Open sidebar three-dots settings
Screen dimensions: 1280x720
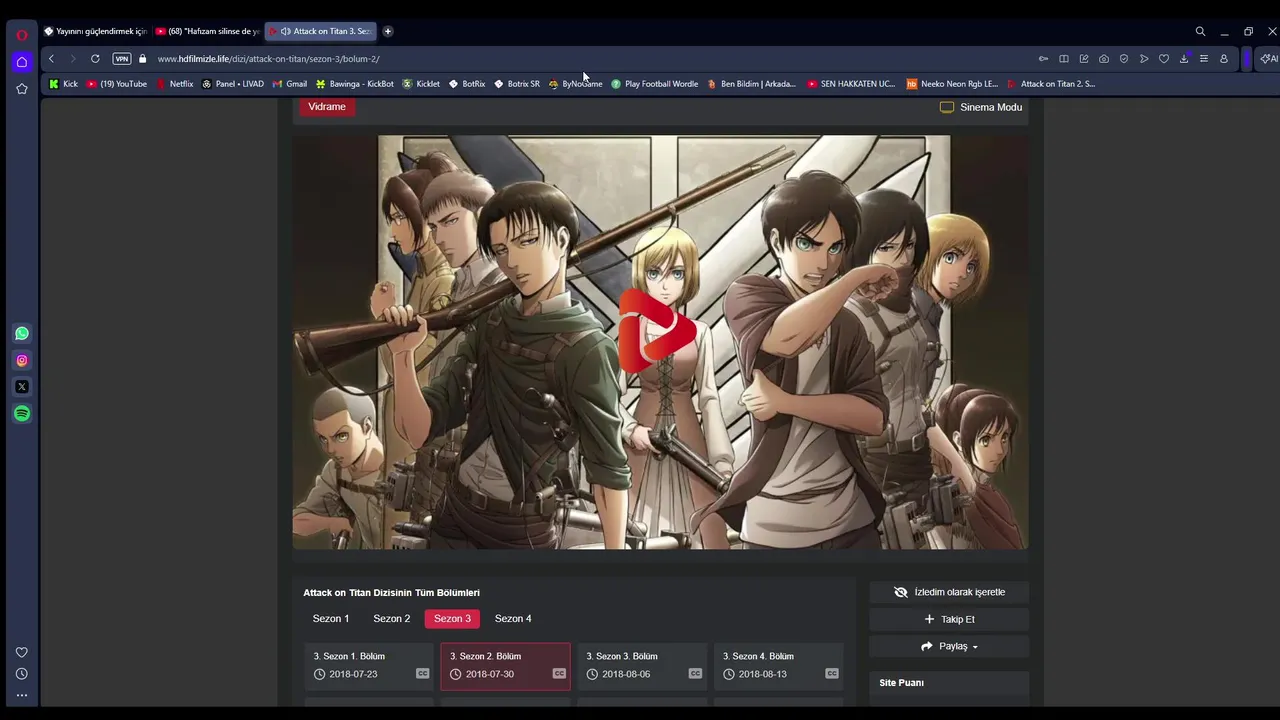pos(21,695)
